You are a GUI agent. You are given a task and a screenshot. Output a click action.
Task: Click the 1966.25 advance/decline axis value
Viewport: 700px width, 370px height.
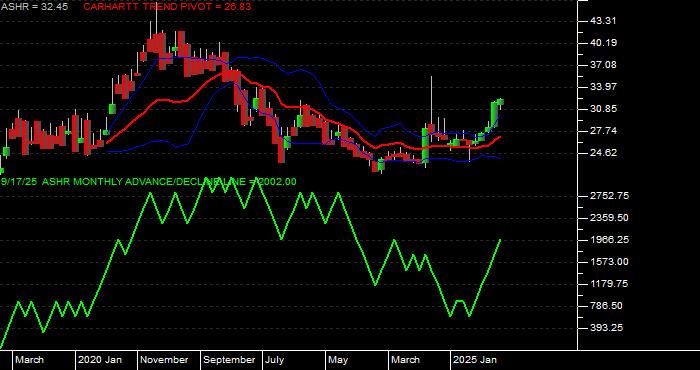[x=609, y=240]
